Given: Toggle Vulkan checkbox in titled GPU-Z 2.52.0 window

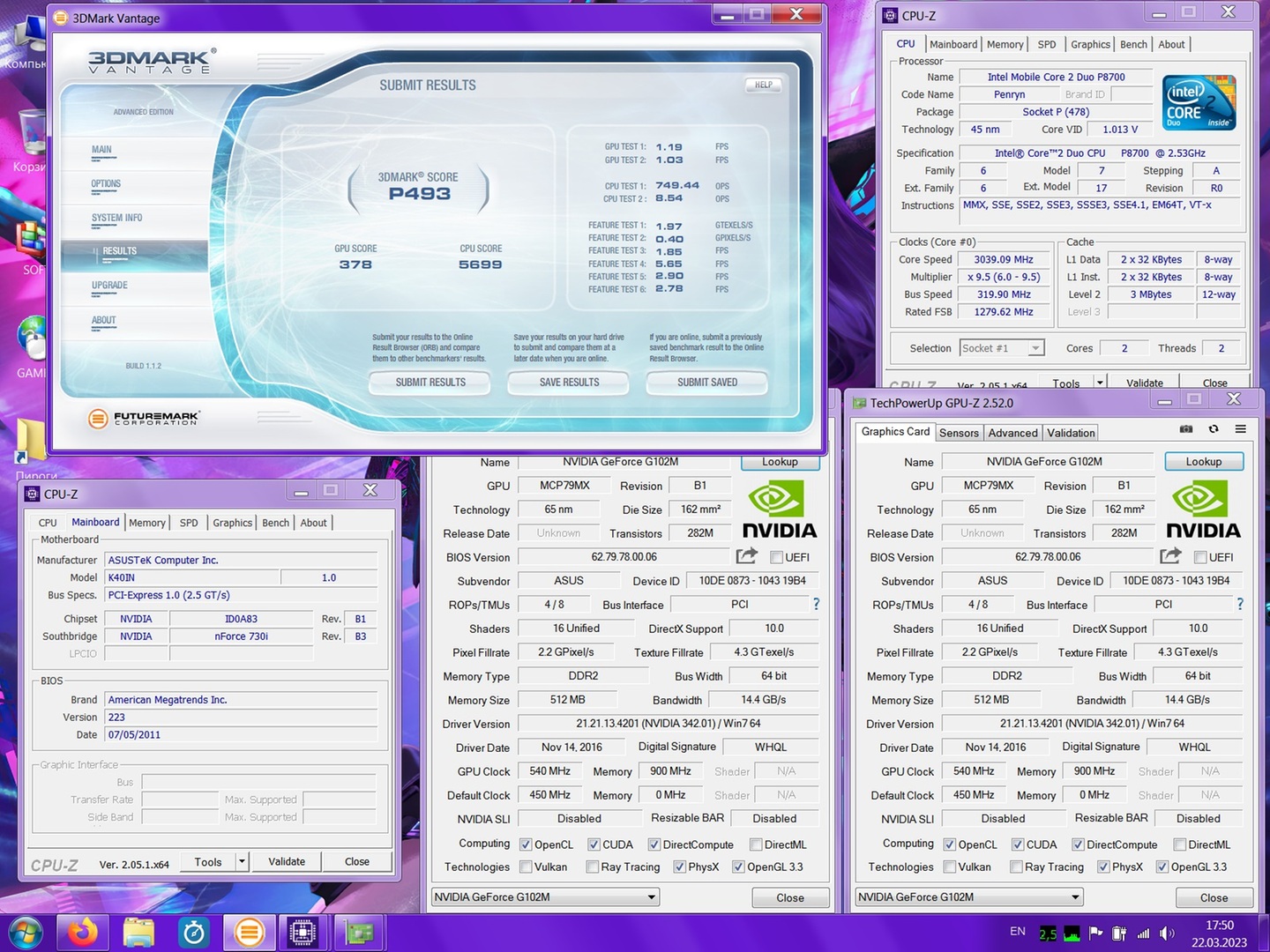Looking at the screenshot, I should 949,866.
